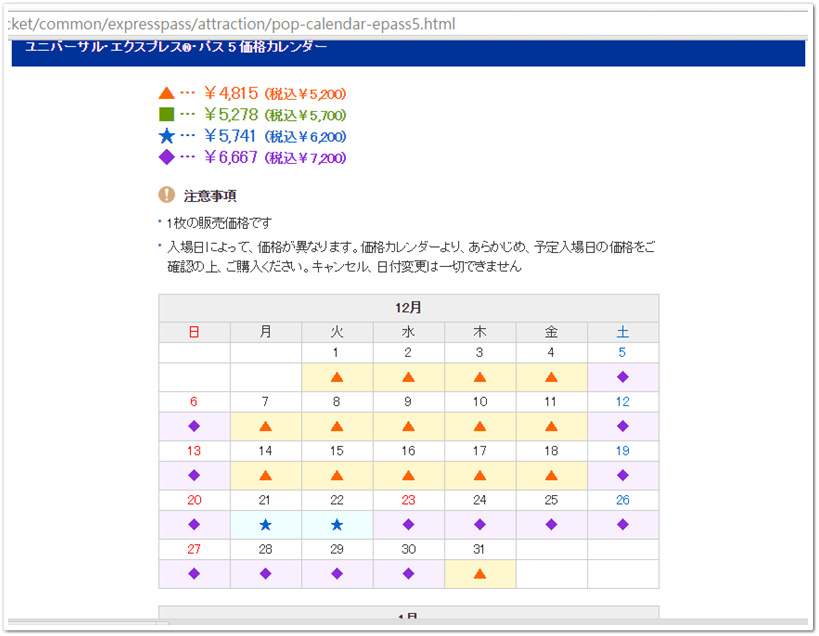Click the 12月 calendar month header

point(408,307)
